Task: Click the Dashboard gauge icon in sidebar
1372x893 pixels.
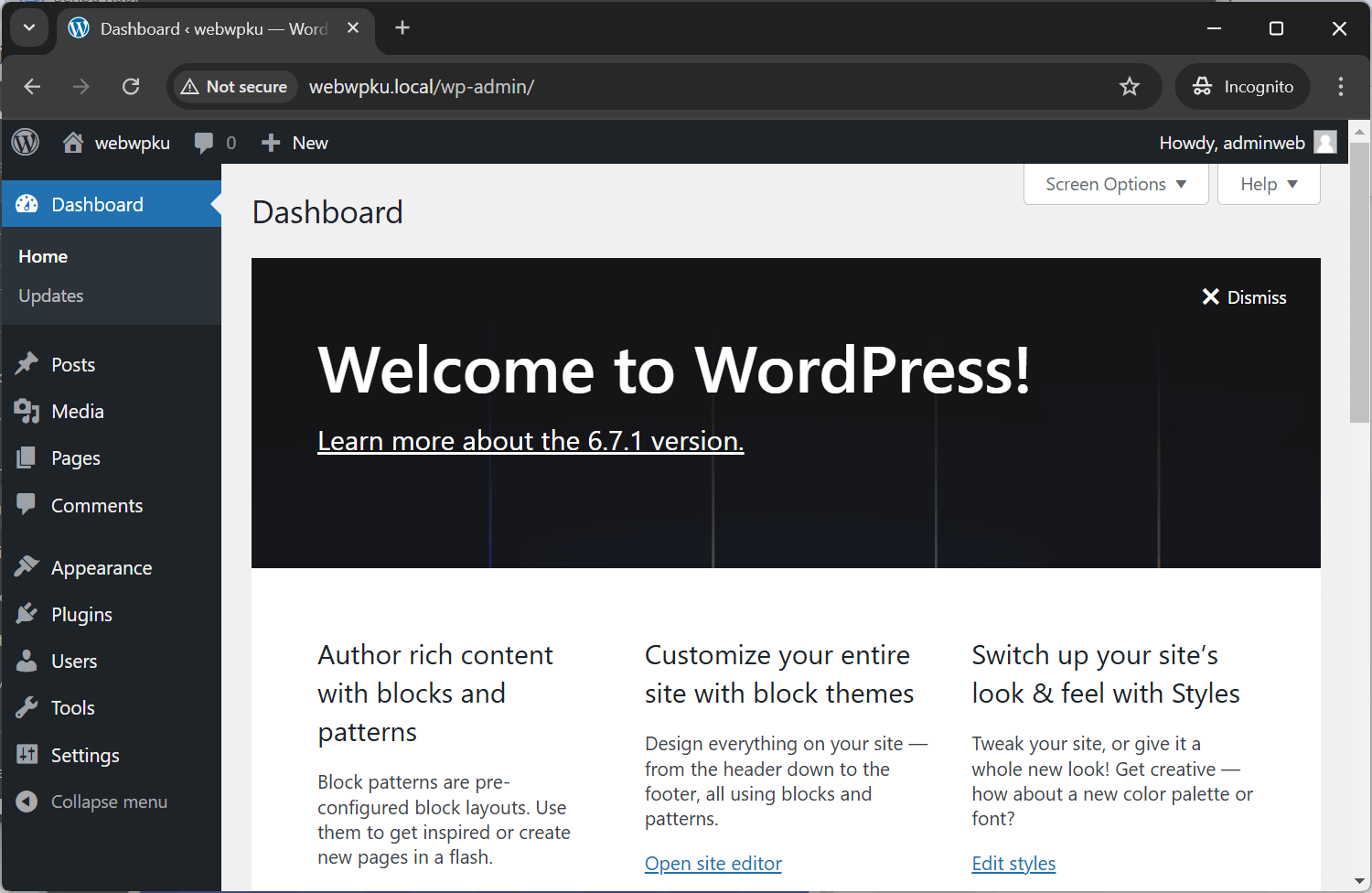Action: [27, 204]
